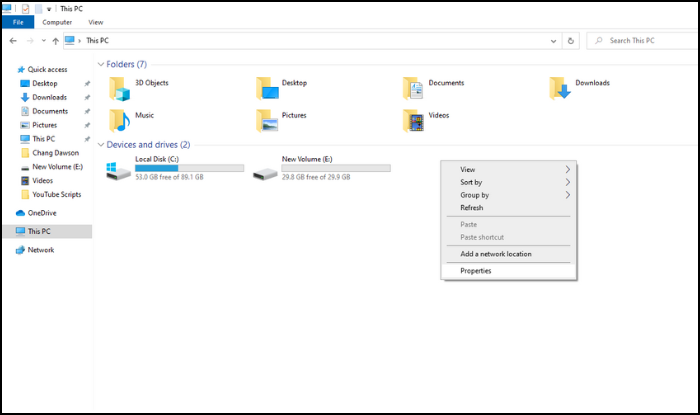Open the Documents folder icon in Folders
700x415 pixels.
(x=413, y=88)
